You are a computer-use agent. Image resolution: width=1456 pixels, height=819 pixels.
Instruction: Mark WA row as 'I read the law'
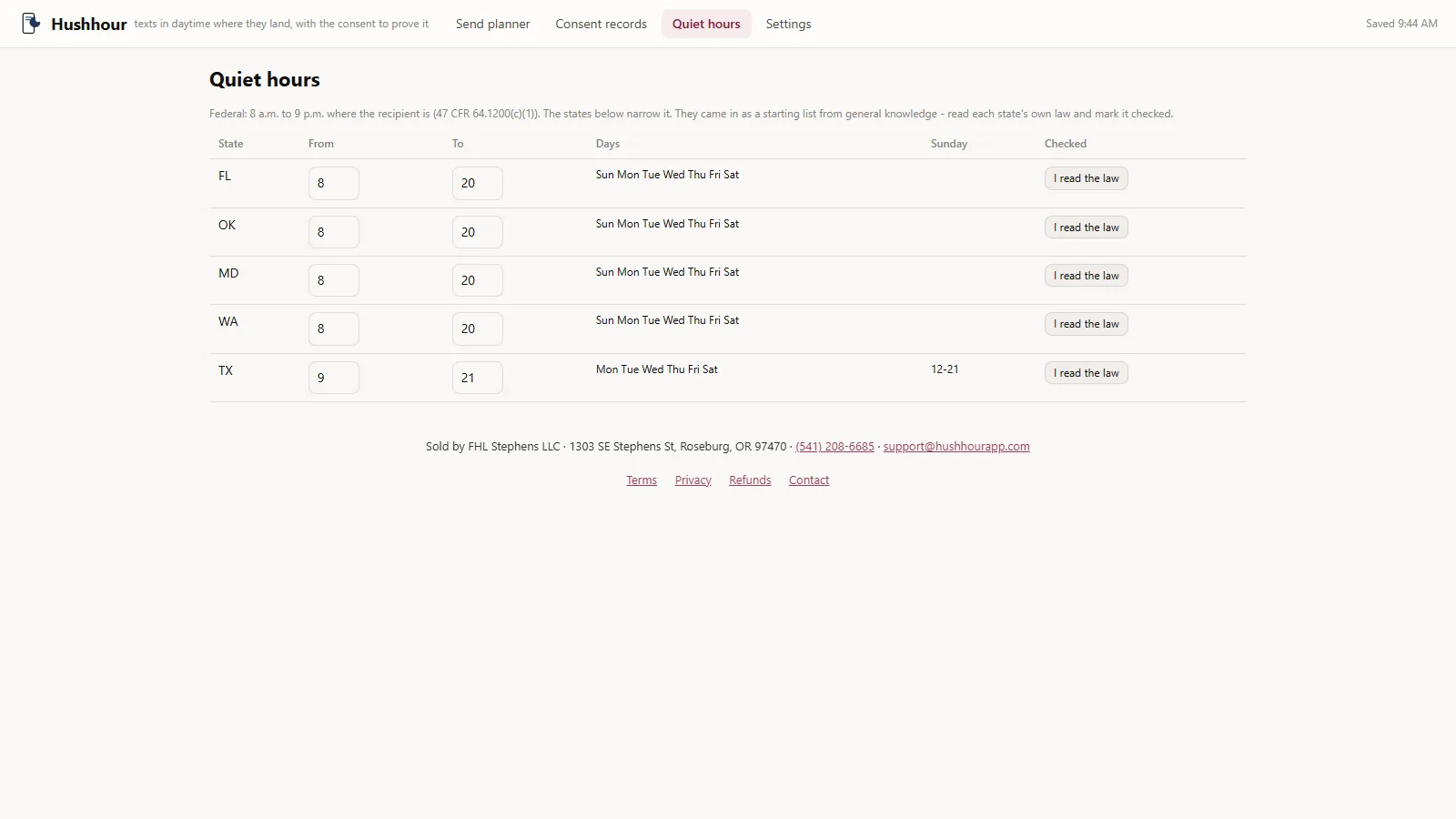[1086, 324]
